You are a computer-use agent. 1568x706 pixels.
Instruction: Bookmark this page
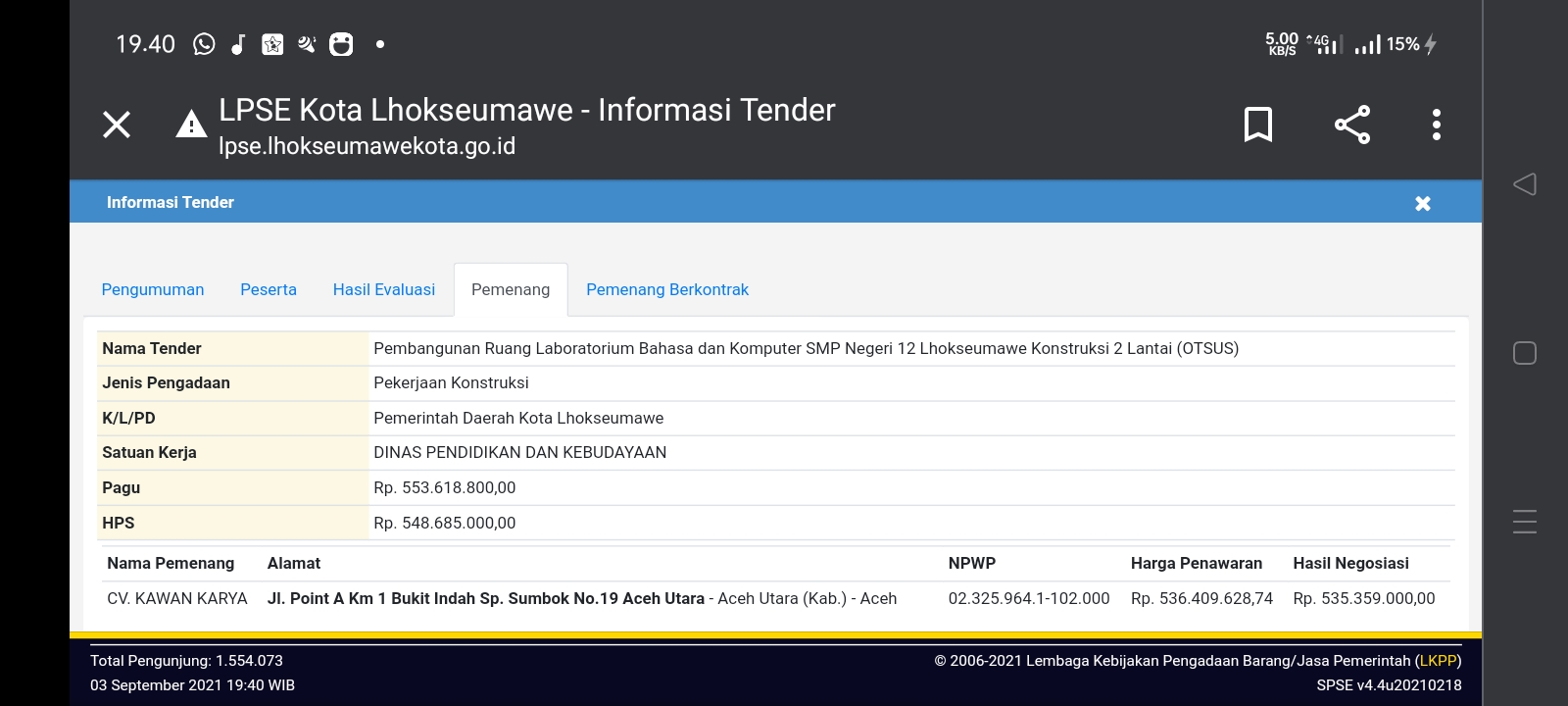(1257, 125)
